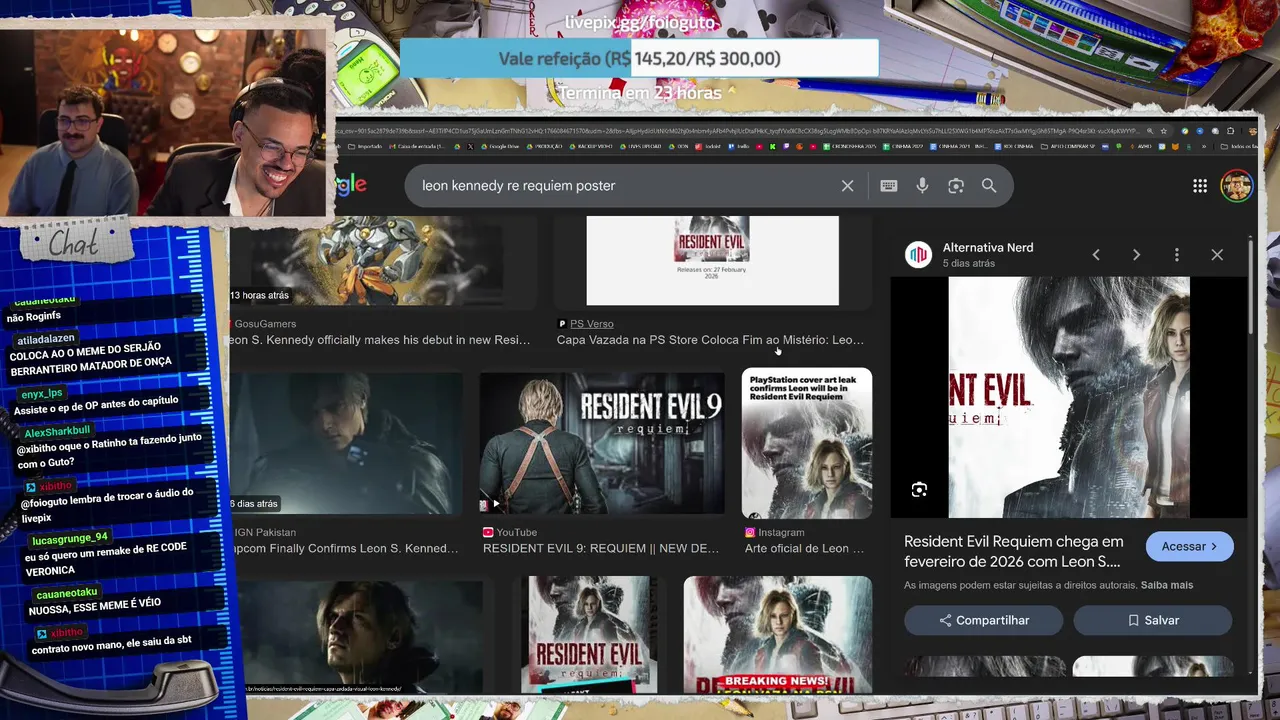Open the BREAKING NEWS Resident Evil thumbnail
Screen dimensions: 1280x720
pos(777,634)
